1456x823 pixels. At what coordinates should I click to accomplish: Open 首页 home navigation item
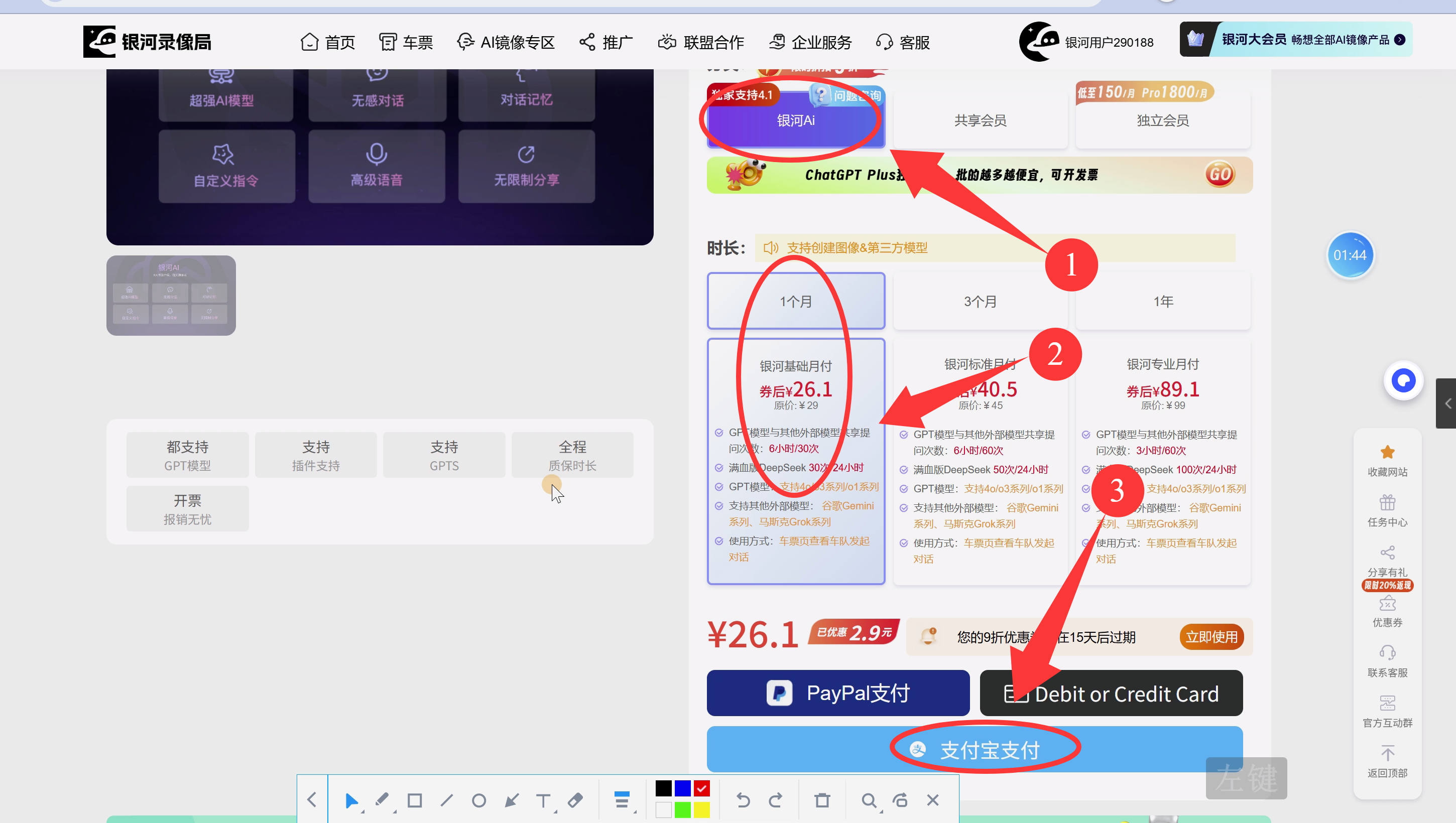pos(327,42)
